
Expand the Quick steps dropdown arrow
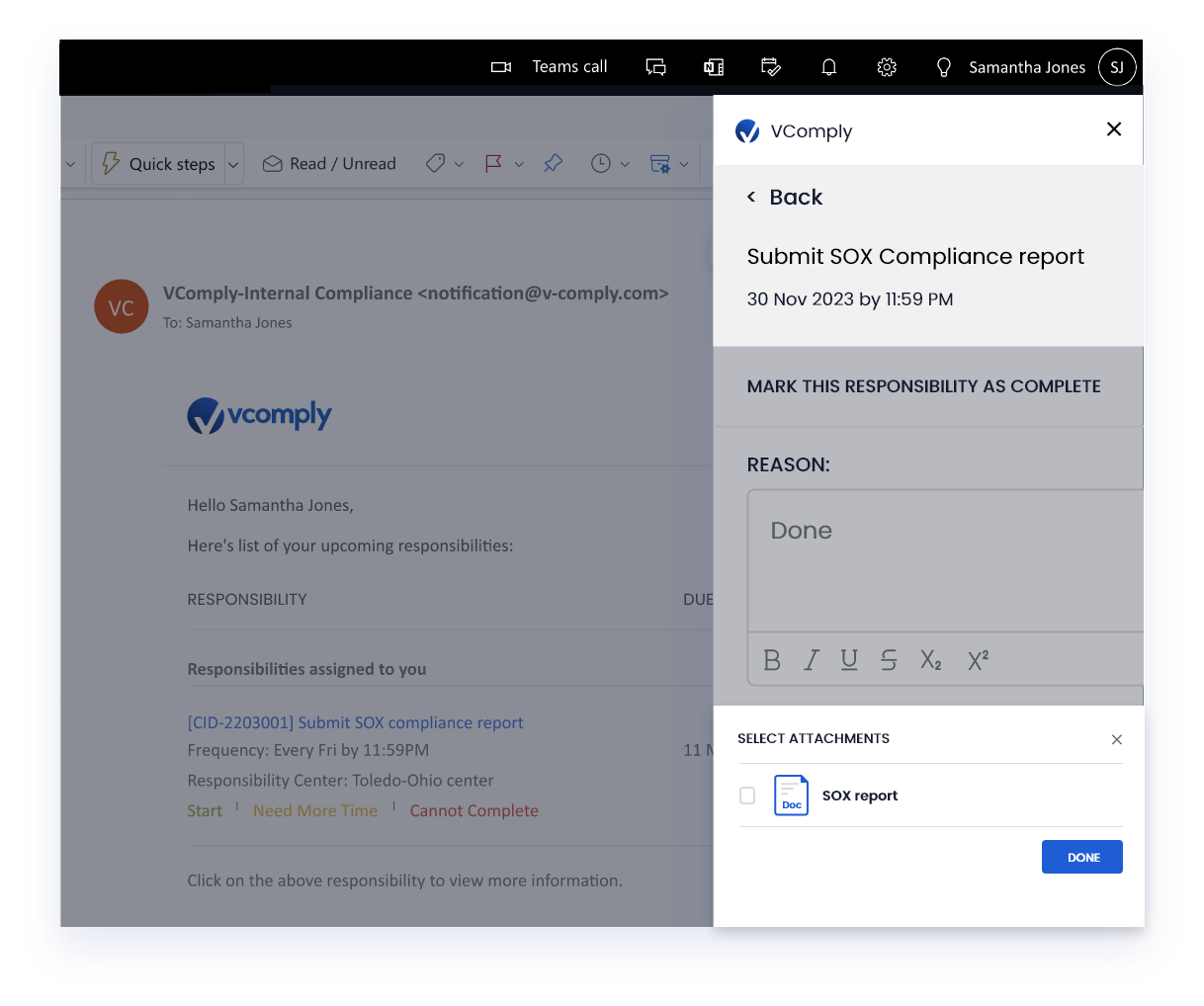(233, 164)
